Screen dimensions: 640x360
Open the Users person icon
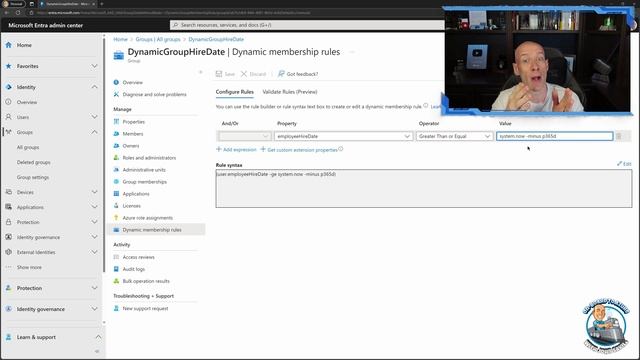[9, 117]
